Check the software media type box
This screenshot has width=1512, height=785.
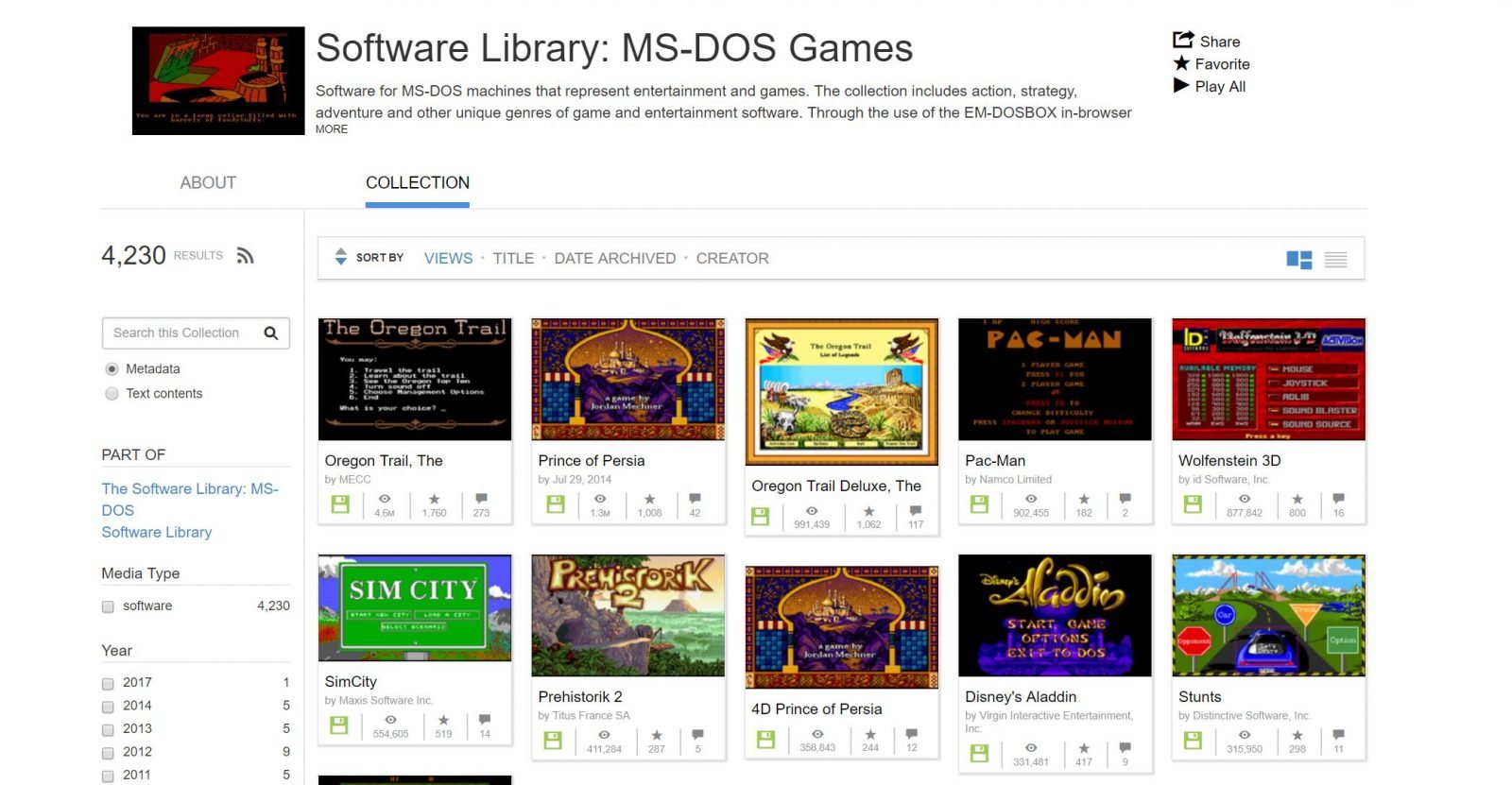coord(108,606)
